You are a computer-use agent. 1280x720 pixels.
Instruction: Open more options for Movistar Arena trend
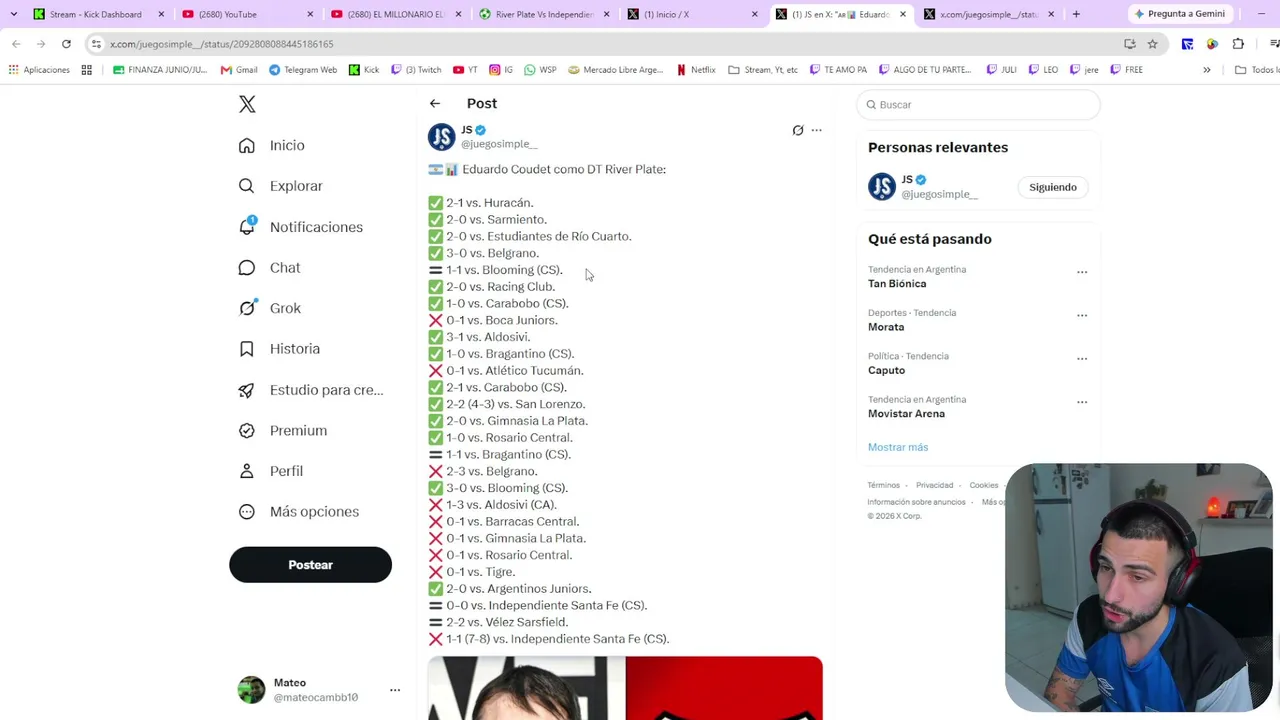point(1082,402)
